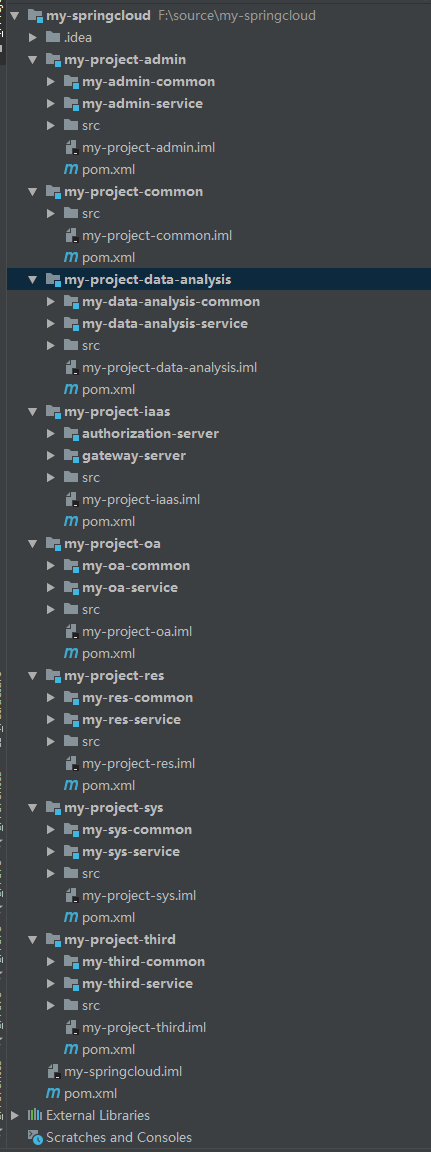Click the my-springcloud.iml file icon

53,1071
